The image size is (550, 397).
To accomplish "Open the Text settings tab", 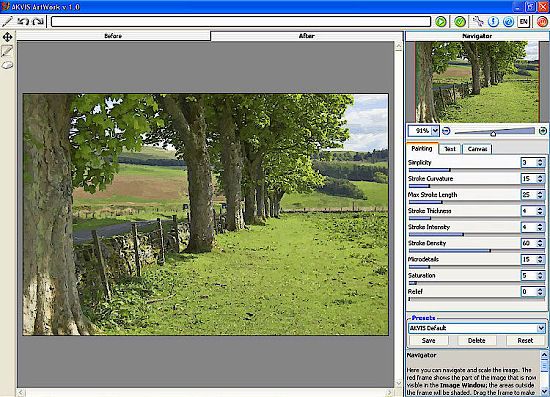I will point(450,149).
